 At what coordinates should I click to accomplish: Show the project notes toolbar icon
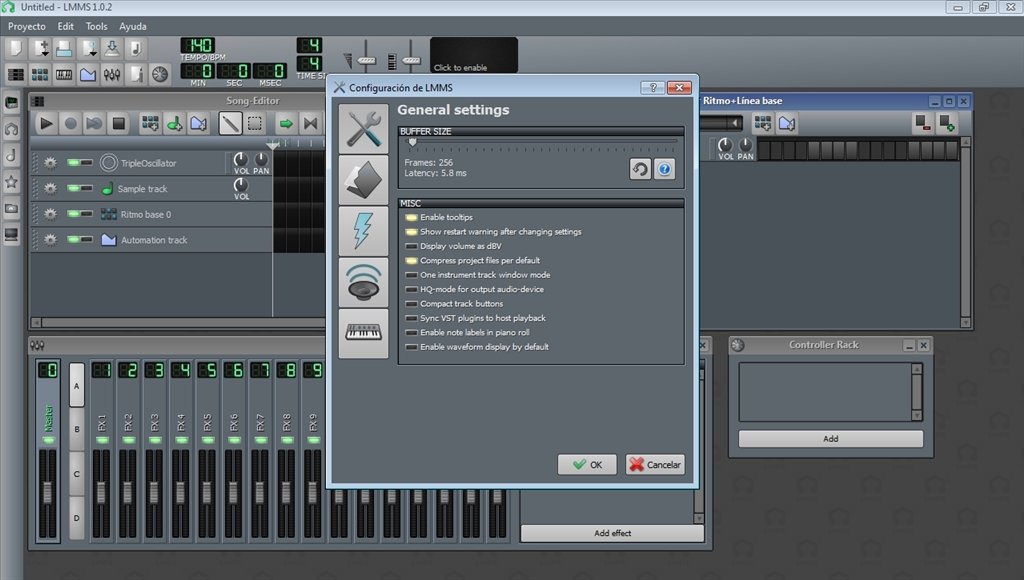136,74
